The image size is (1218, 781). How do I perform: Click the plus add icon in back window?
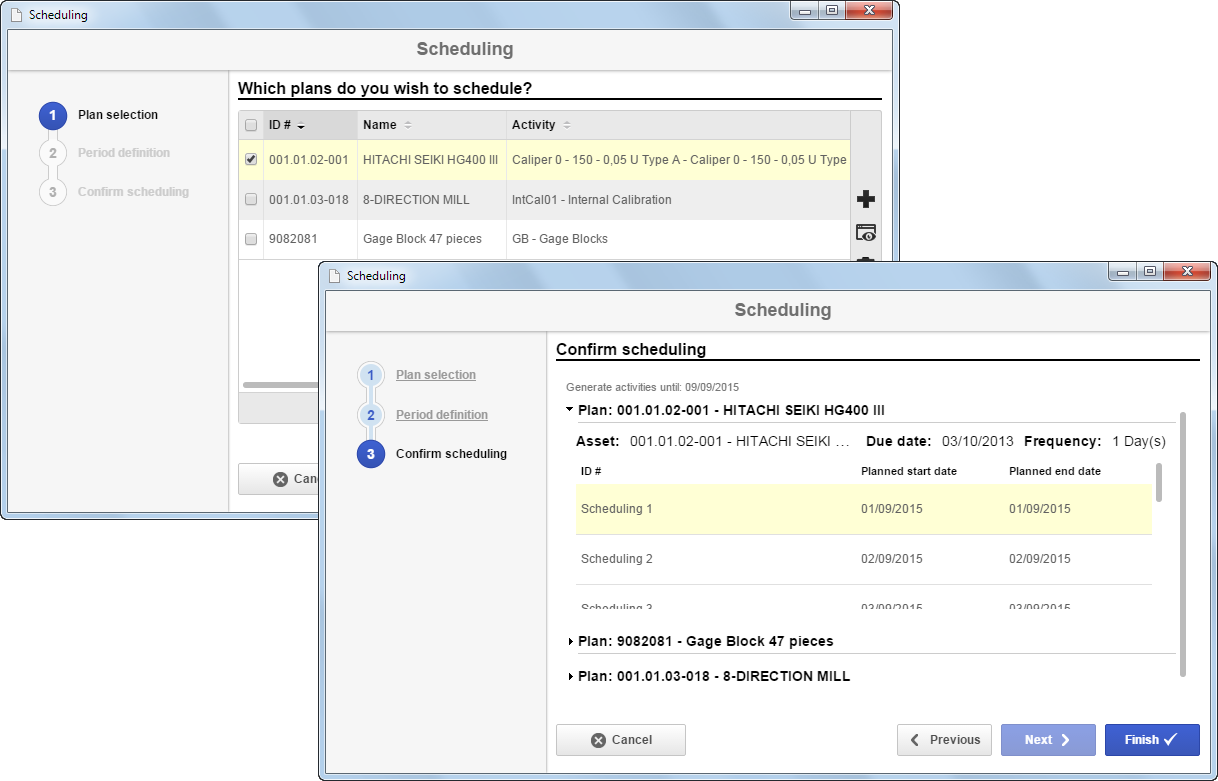pos(866,200)
